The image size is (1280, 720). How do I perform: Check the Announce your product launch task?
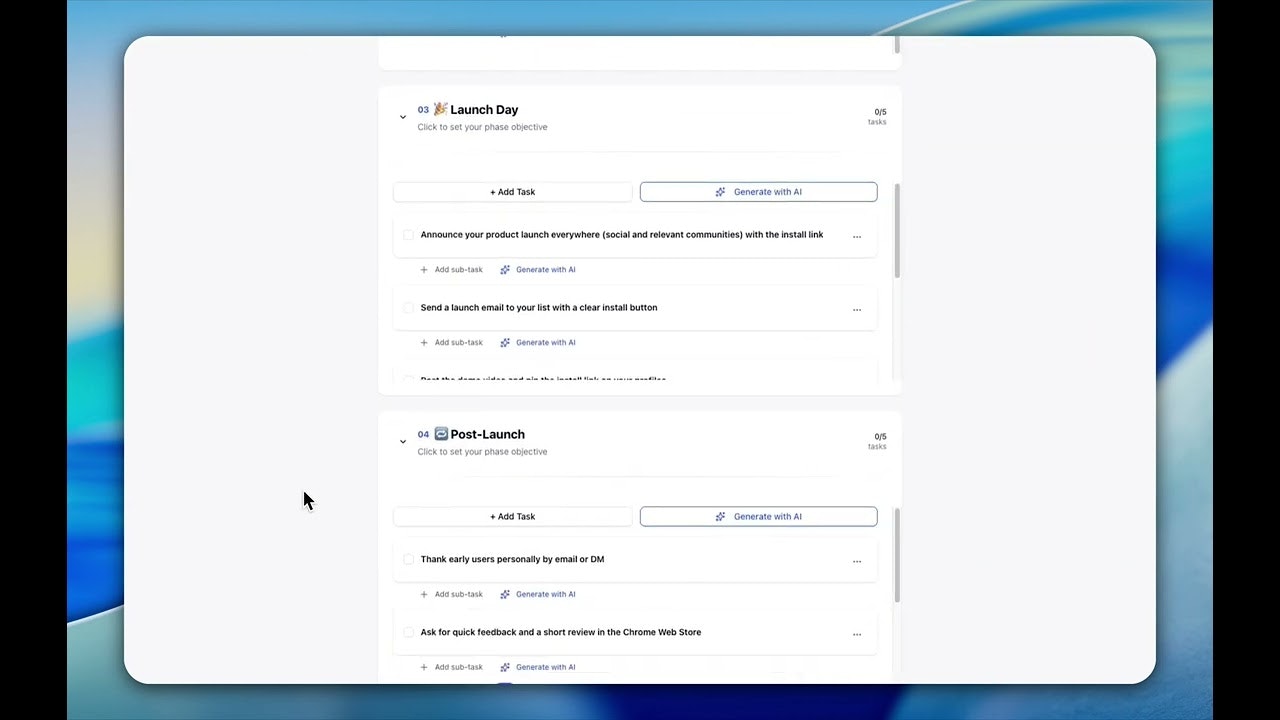pyautogui.click(x=408, y=235)
